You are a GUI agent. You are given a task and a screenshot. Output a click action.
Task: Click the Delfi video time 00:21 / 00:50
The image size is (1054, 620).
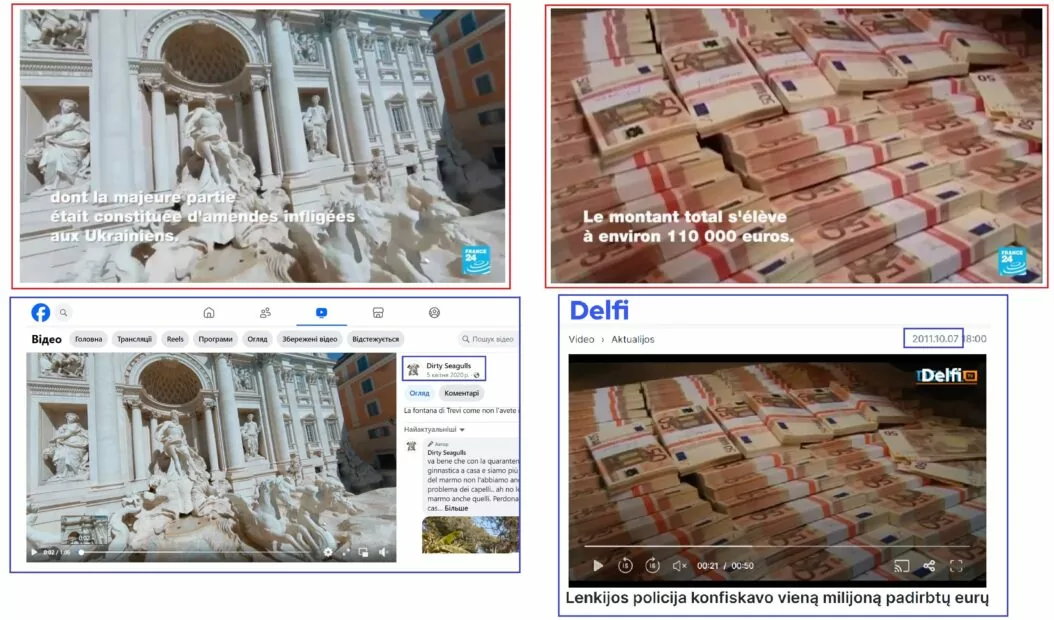click(x=725, y=566)
